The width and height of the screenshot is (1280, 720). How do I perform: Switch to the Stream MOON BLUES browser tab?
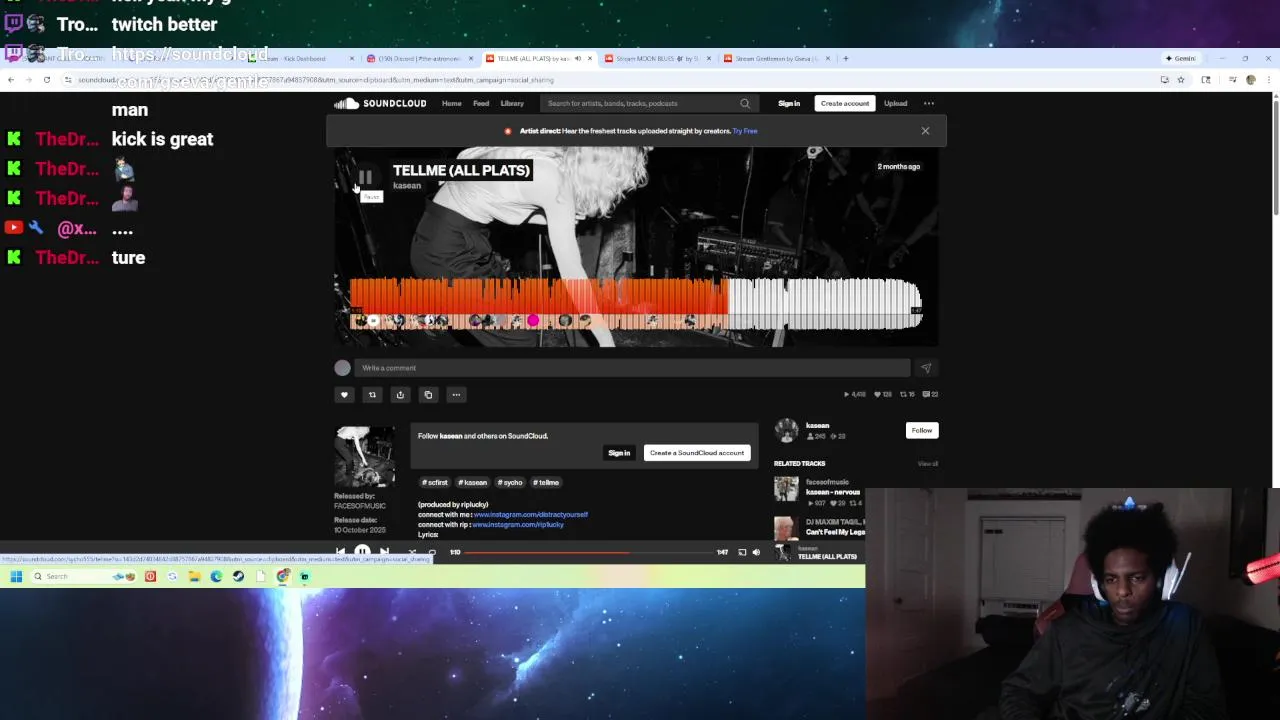point(658,58)
